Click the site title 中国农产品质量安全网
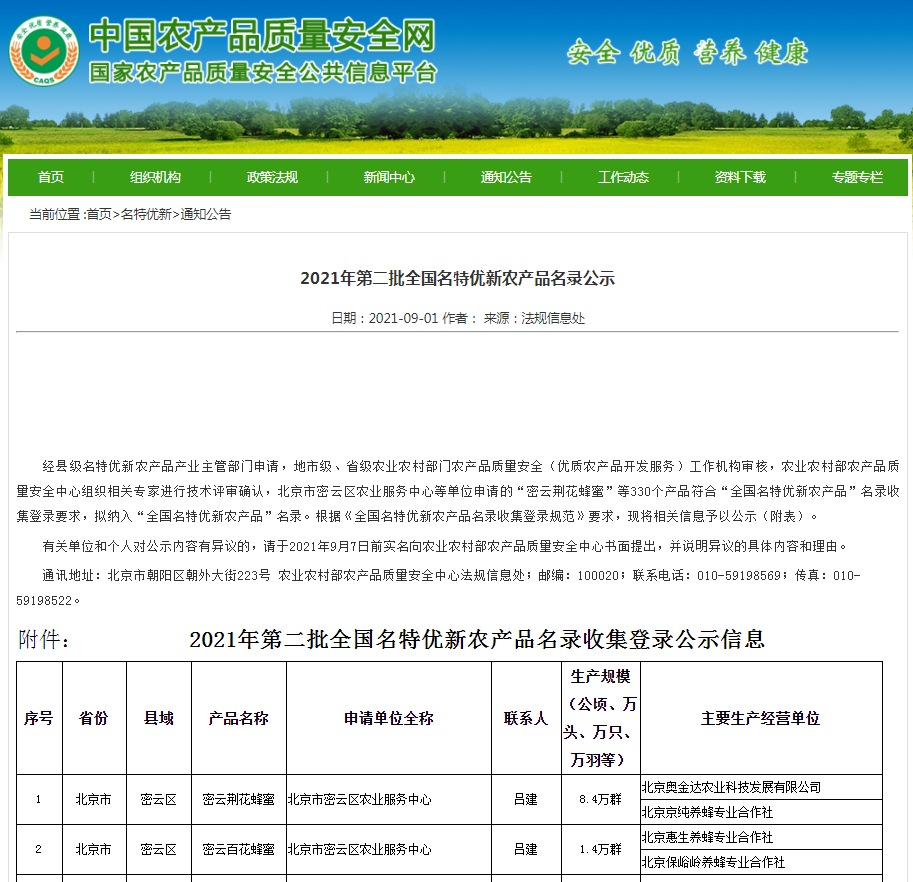 pos(263,37)
